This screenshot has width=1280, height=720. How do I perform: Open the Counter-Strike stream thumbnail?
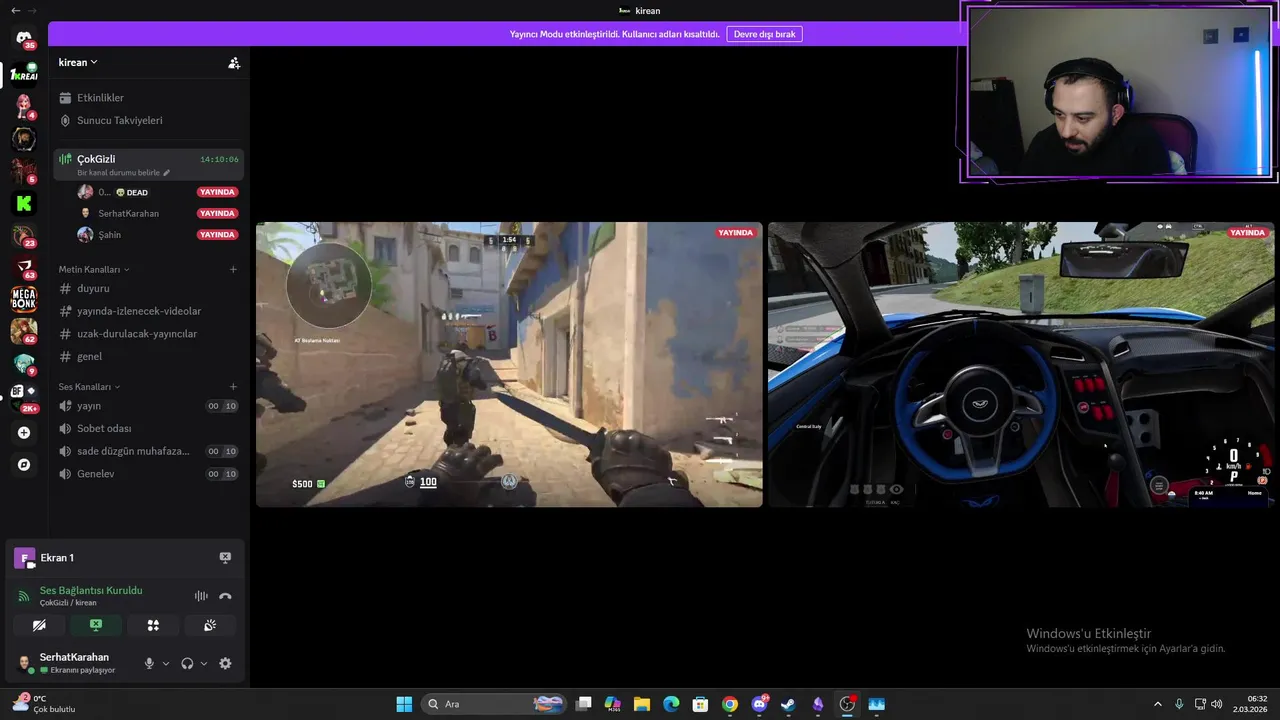(509, 364)
